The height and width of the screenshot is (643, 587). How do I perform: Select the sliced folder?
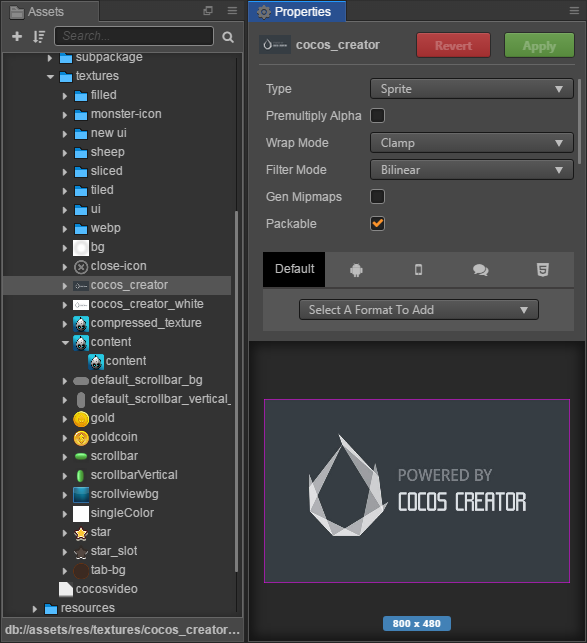coord(106,171)
